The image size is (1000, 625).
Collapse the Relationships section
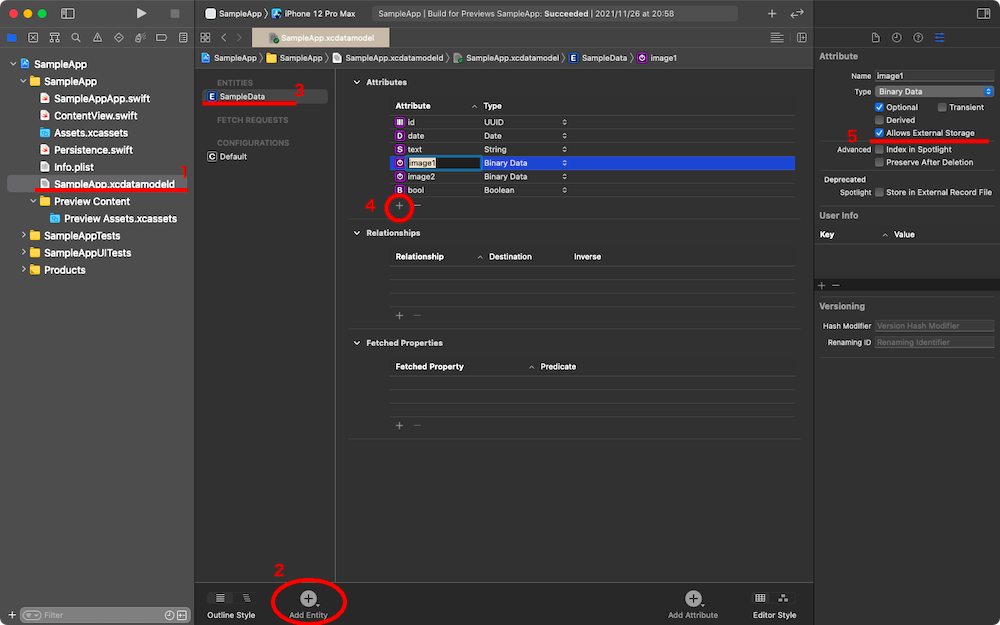pos(357,233)
